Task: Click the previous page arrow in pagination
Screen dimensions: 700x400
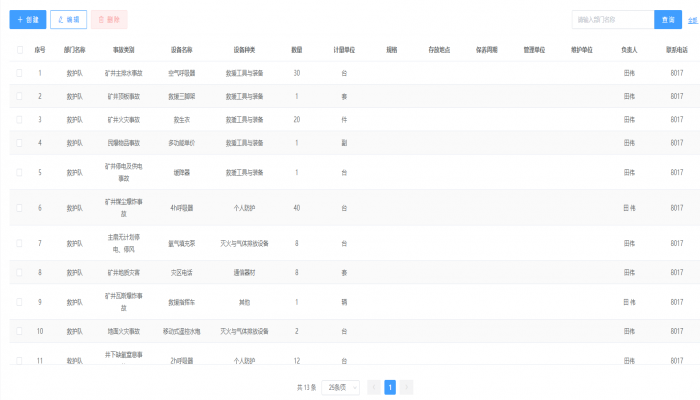Action: pos(373,387)
